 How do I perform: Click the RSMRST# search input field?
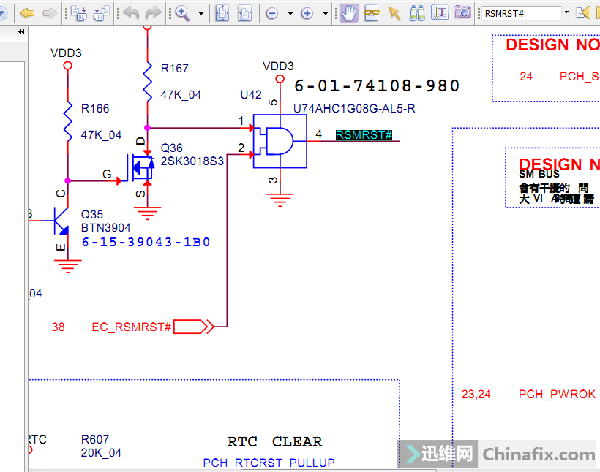click(x=522, y=13)
